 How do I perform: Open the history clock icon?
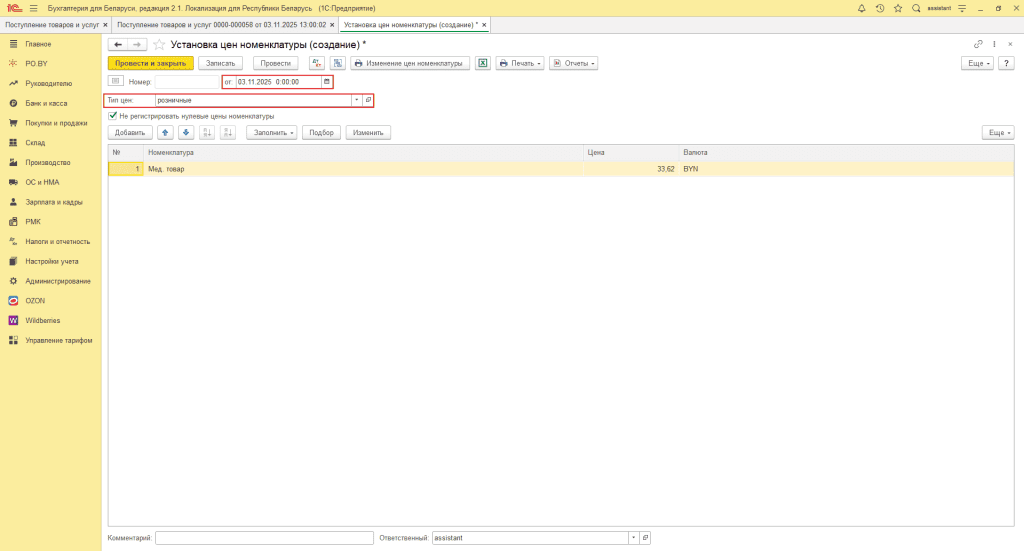[879, 8]
